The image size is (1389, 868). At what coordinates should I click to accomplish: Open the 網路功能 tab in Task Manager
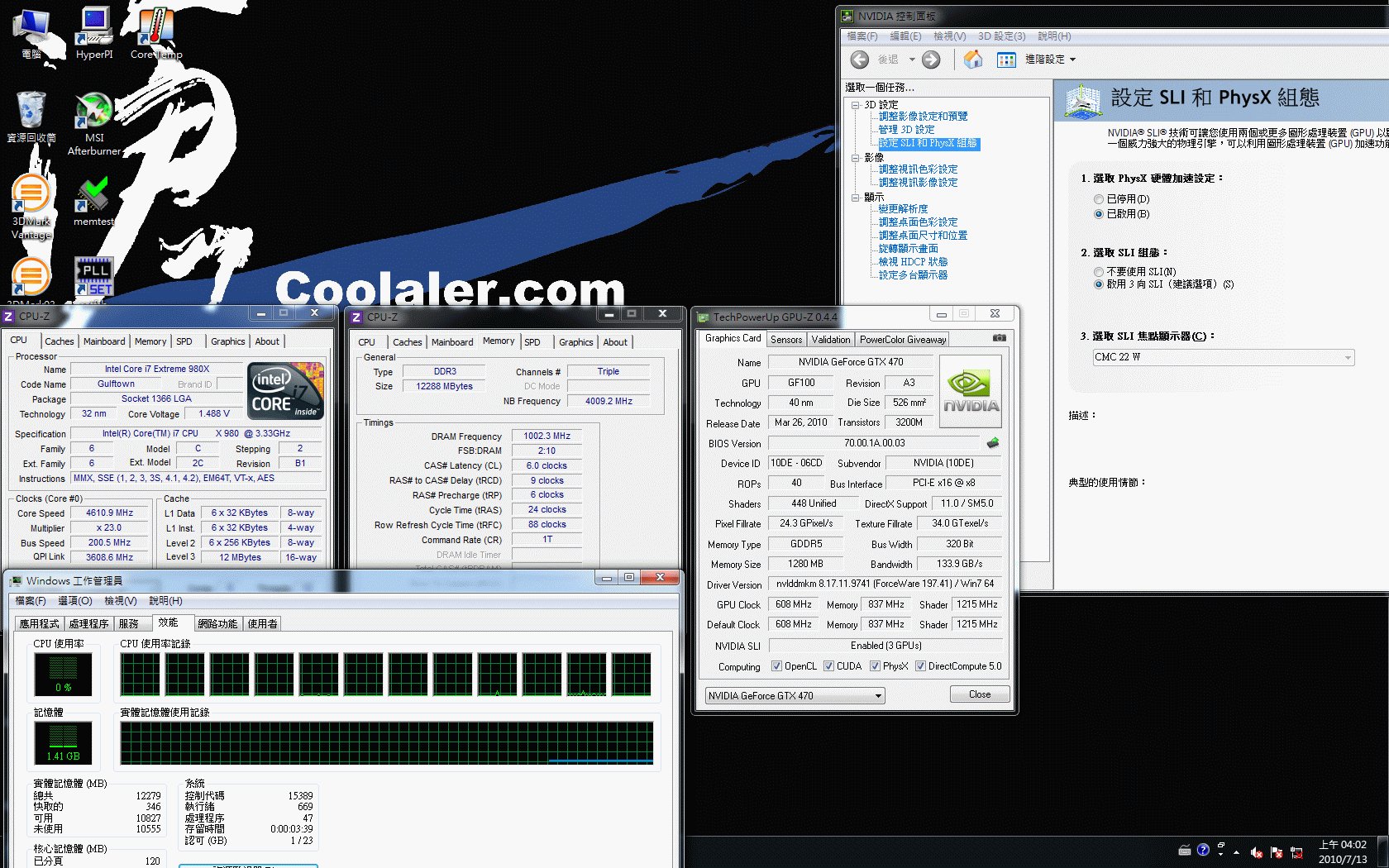tap(217, 624)
